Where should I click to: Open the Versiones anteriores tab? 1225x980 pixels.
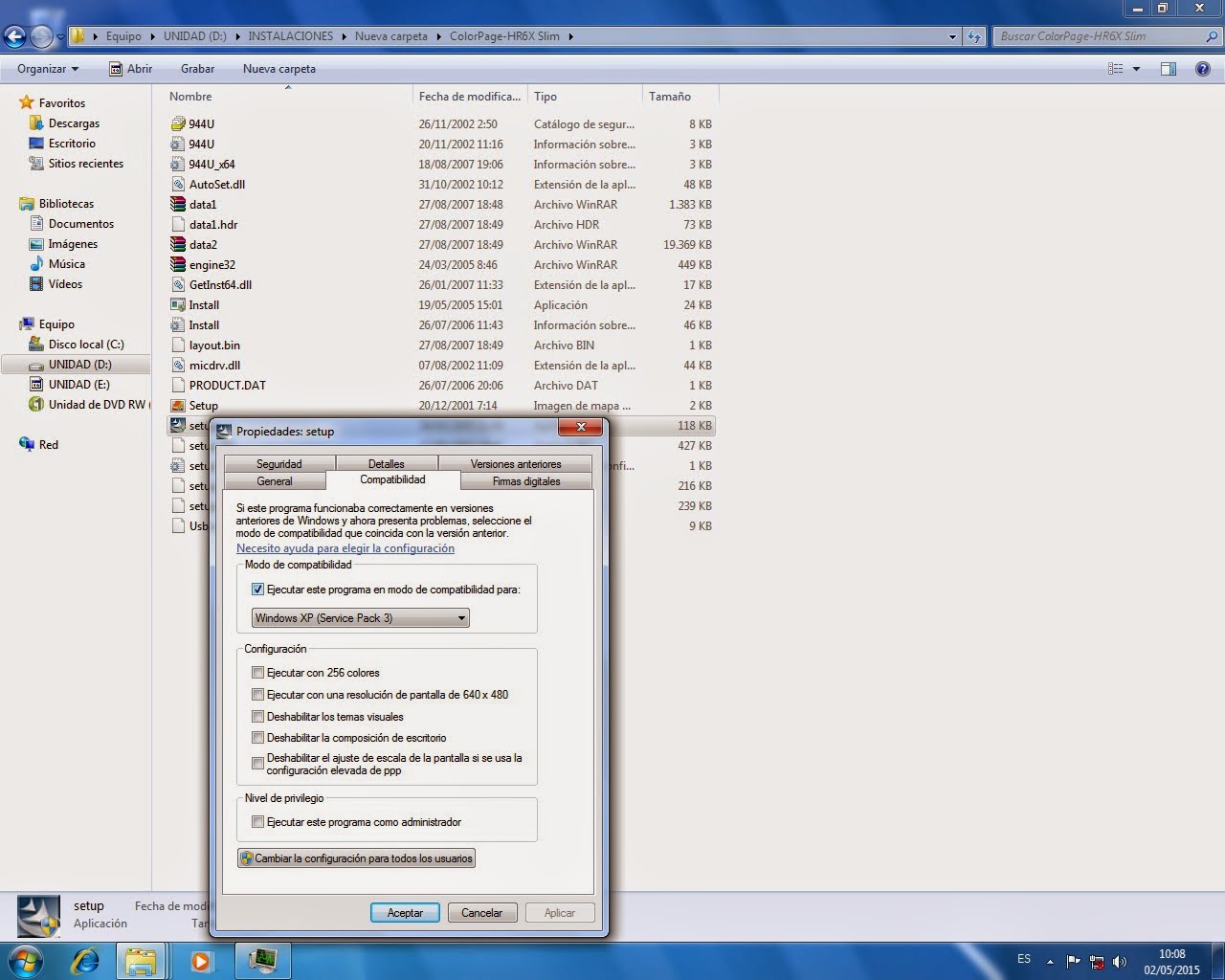pos(516,464)
